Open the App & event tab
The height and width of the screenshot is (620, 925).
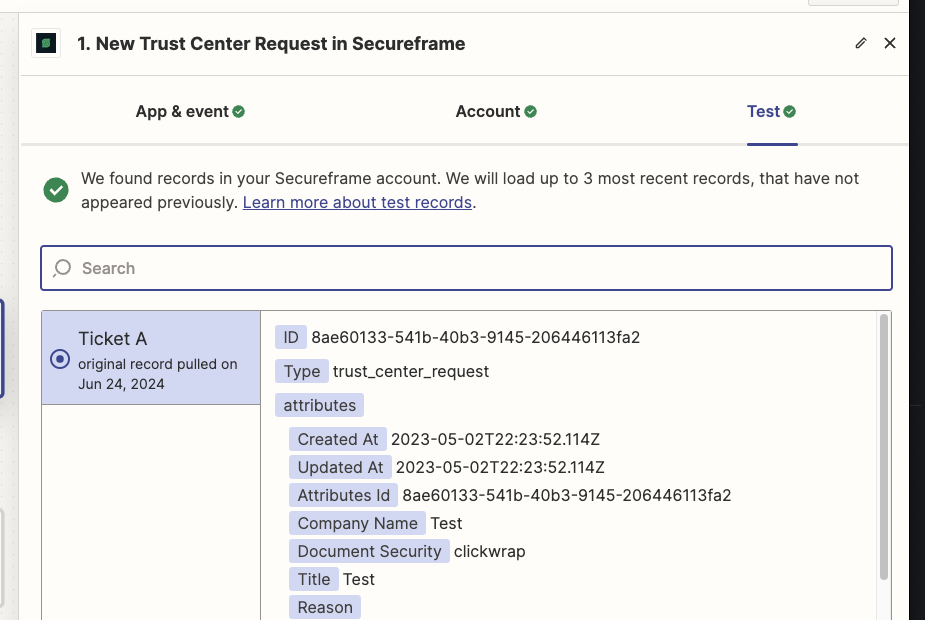[190, 111]
